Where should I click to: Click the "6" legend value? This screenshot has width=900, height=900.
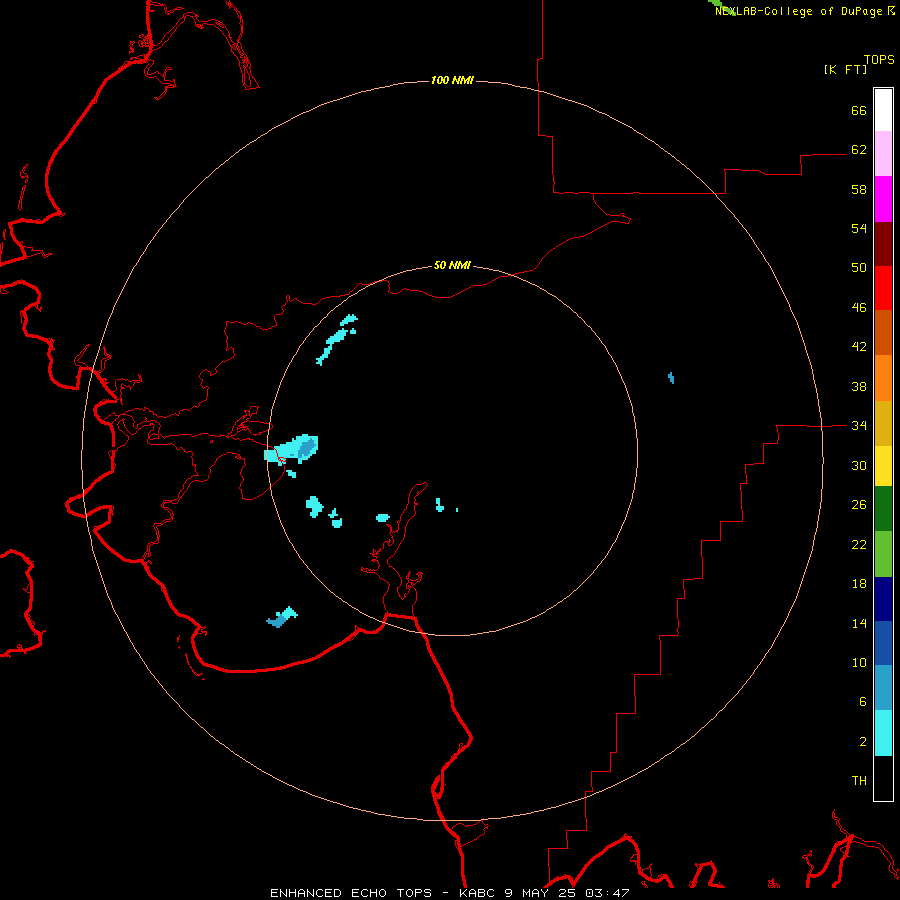pos(863,701)
